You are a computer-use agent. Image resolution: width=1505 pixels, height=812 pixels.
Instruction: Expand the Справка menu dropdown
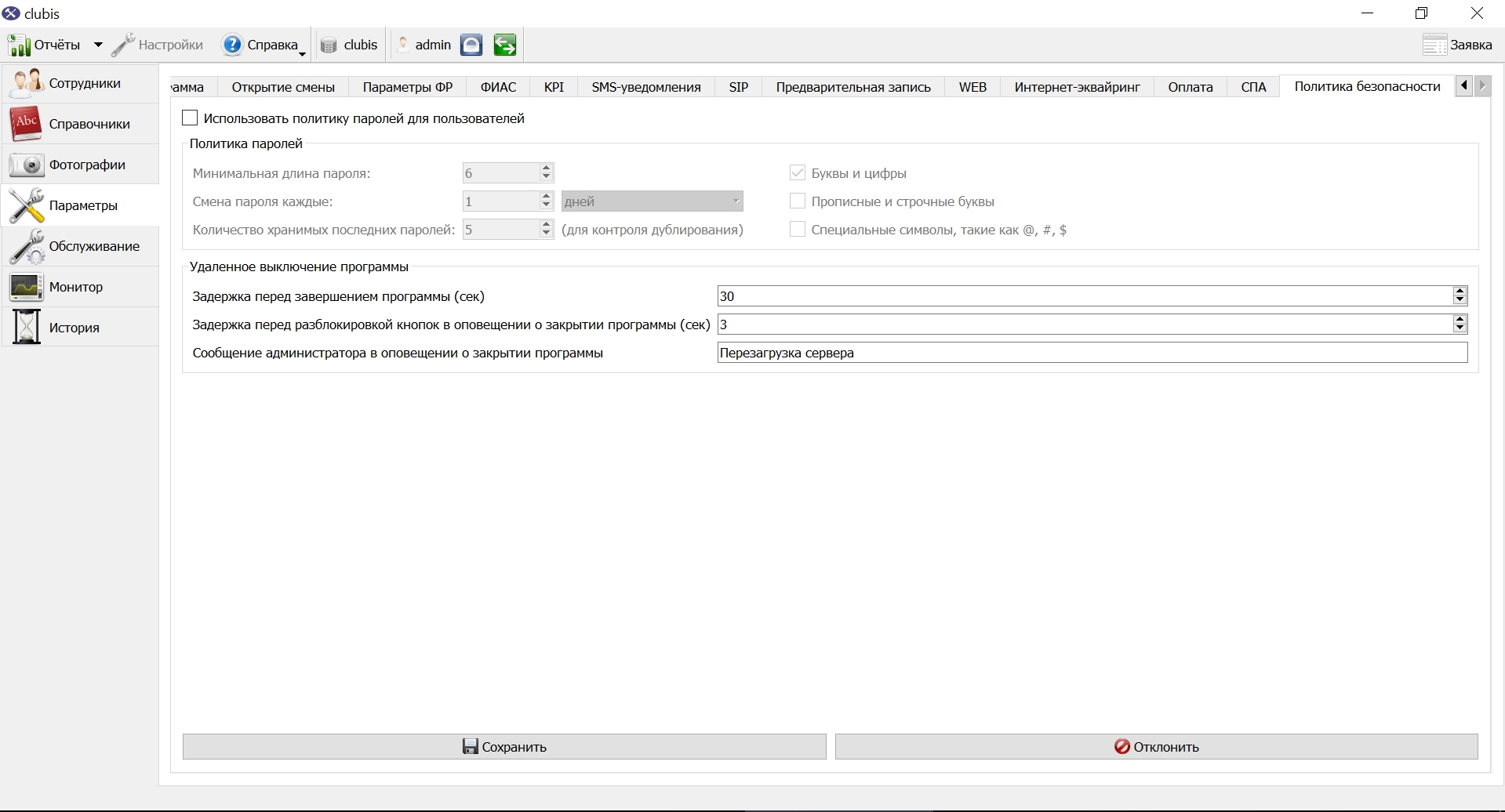point(303,53)
